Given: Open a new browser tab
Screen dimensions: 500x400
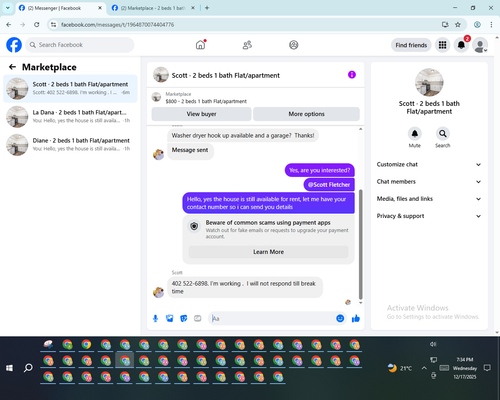Looking at the screenshot, I should (207, 8).
